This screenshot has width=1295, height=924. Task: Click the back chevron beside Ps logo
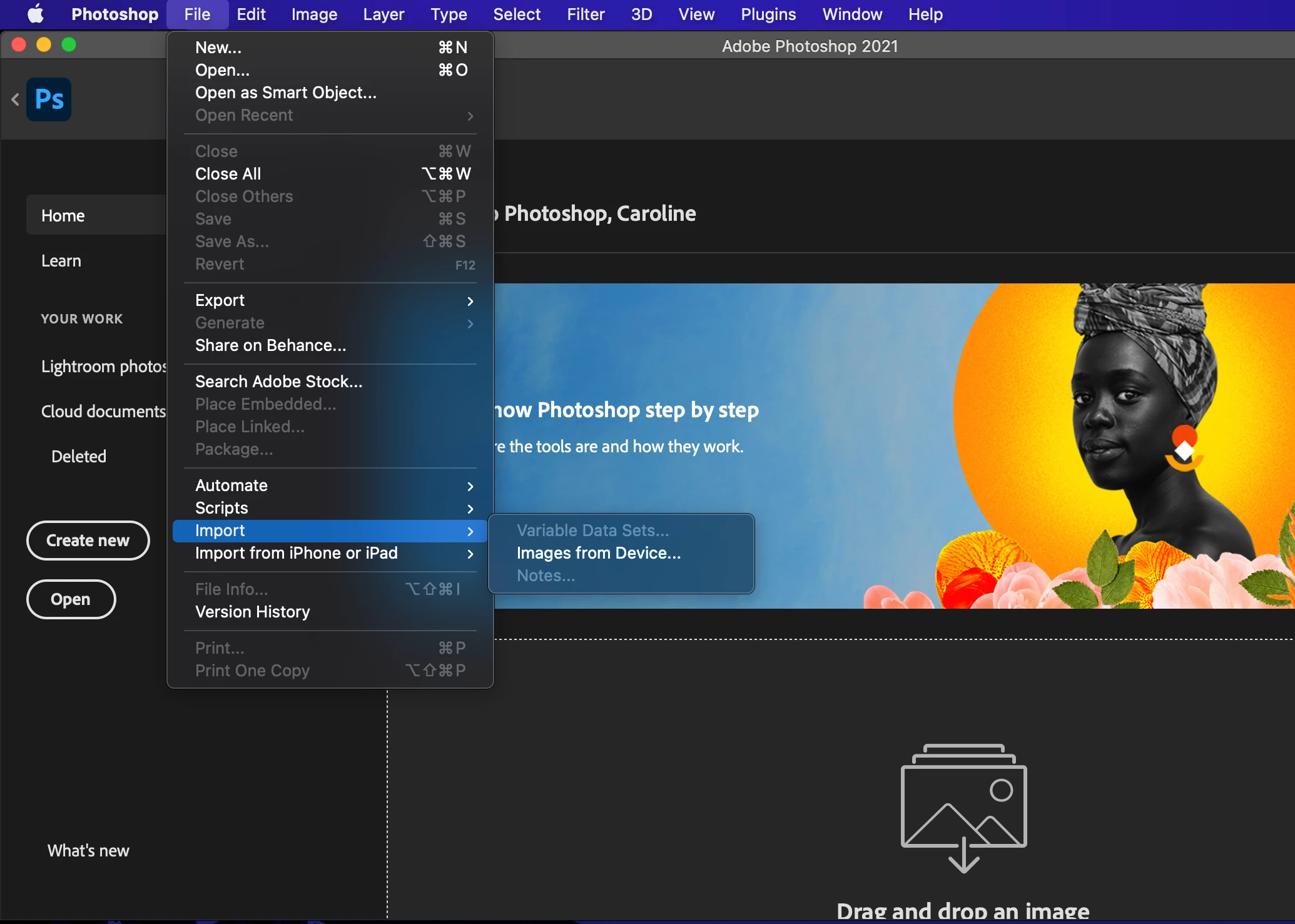tap(16, 99)
